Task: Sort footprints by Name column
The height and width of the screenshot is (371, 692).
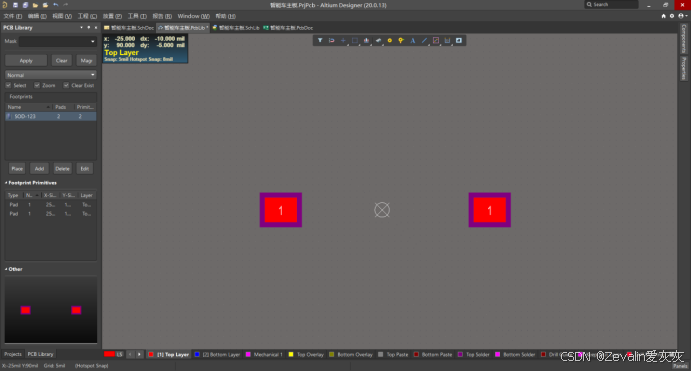Action: [29, 107]
